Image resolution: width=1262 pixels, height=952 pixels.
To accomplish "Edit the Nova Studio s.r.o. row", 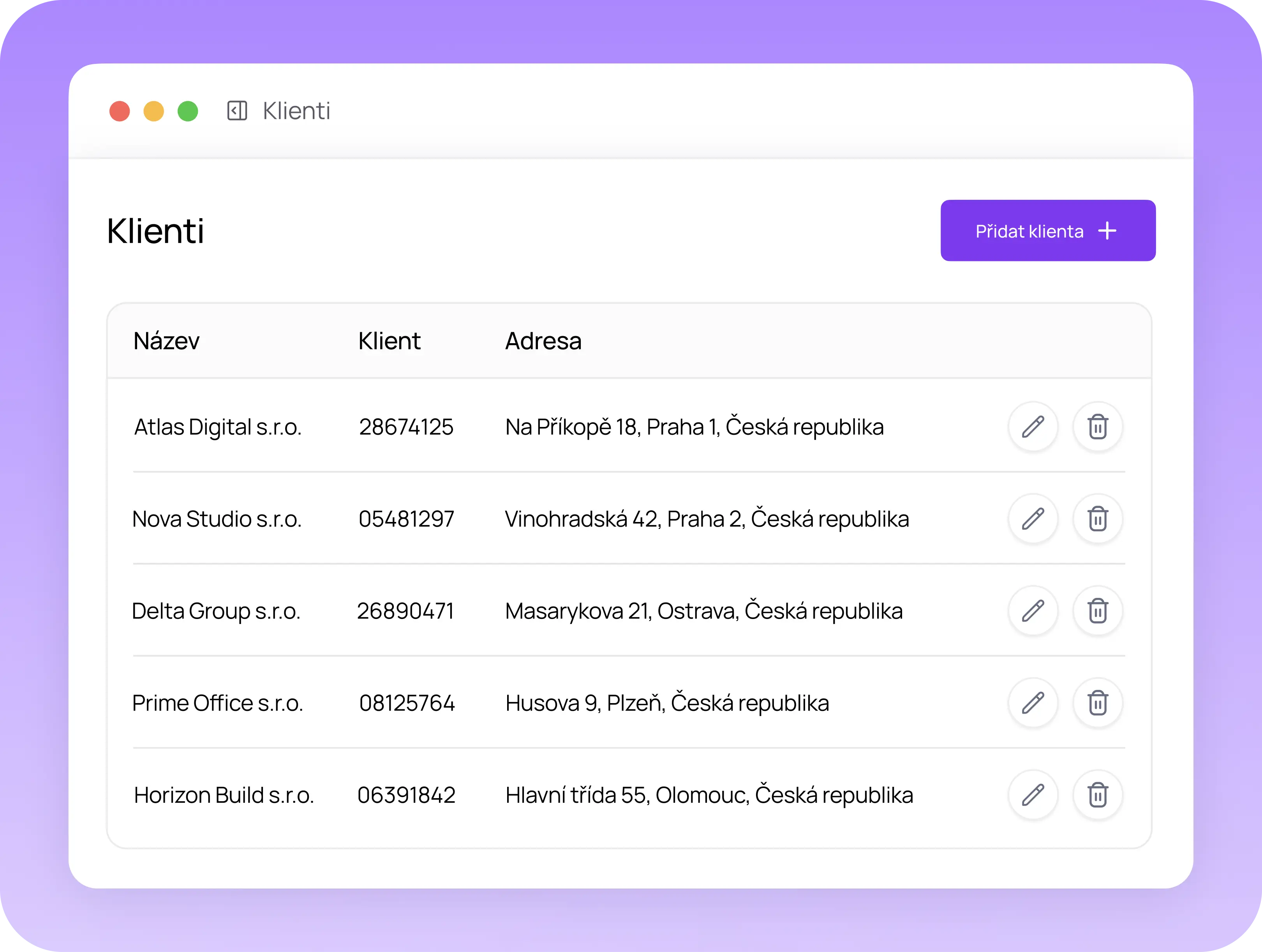I will point(1033,519).
